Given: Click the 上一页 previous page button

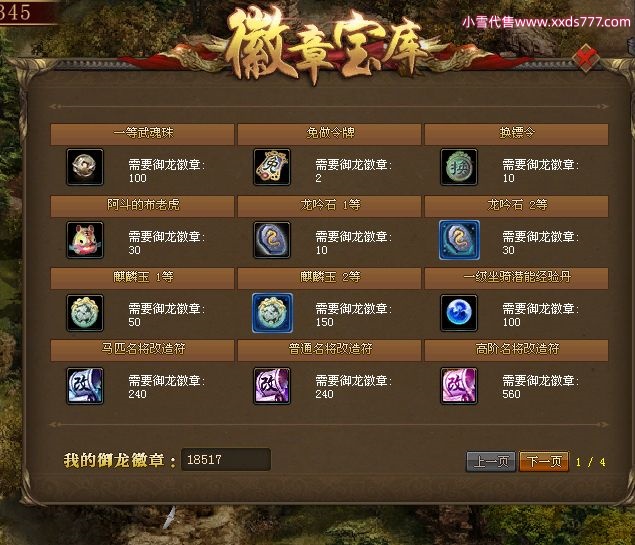Looking at the screenshot, I should 491,461.
